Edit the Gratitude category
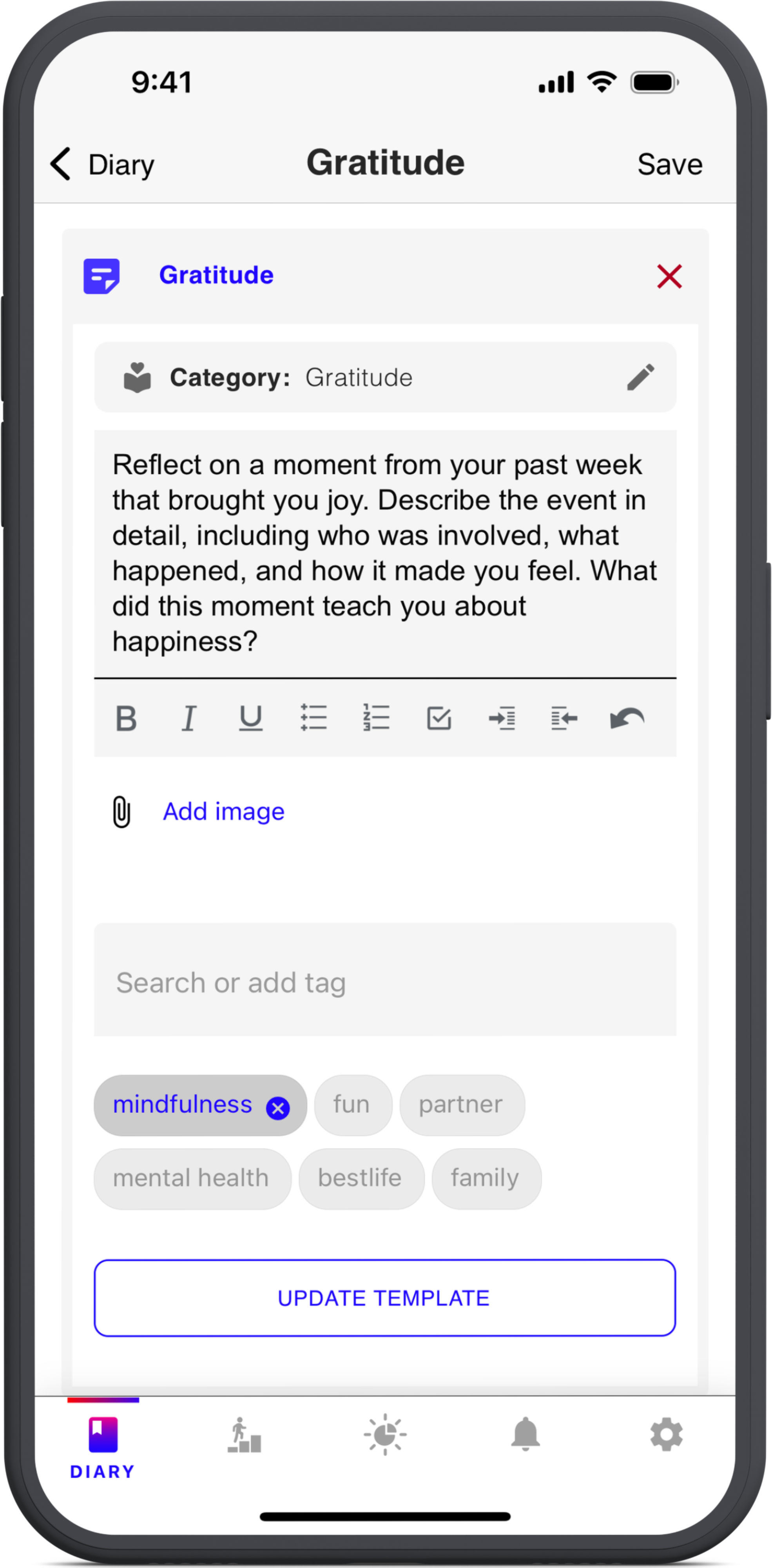772x1568 pixels. [641, 378]
